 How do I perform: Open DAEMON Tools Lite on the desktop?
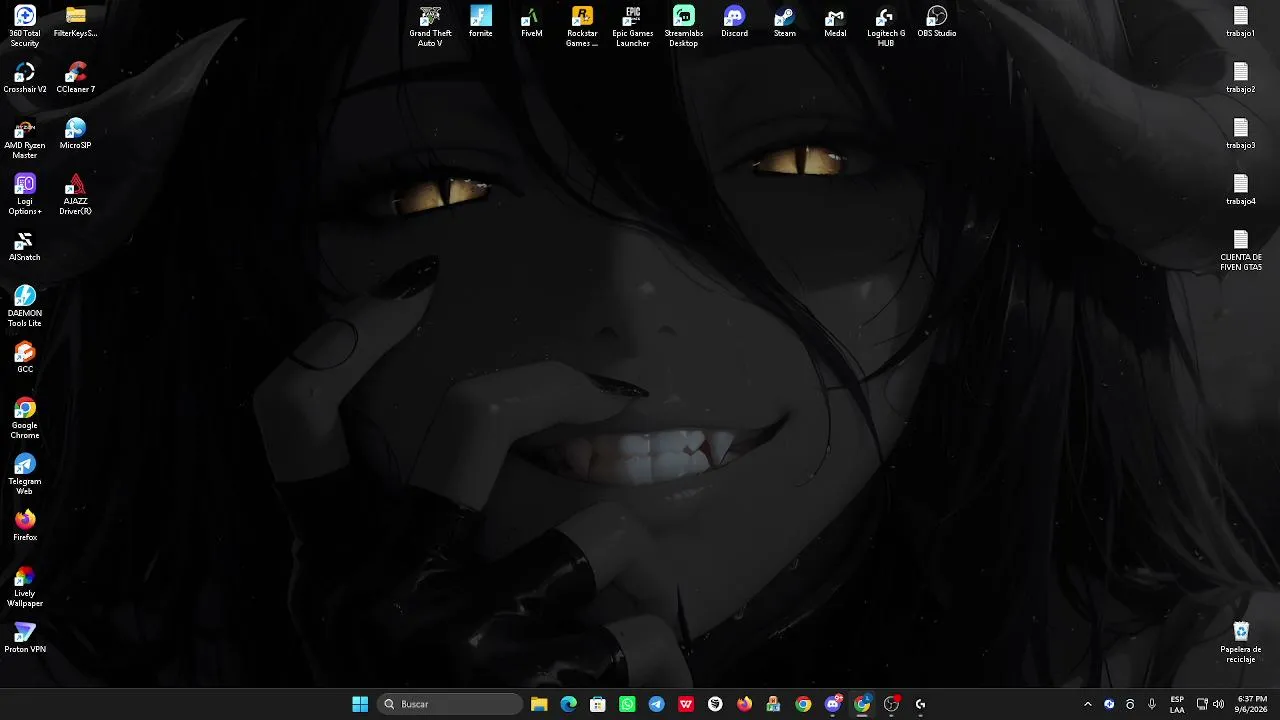point(25,306)
